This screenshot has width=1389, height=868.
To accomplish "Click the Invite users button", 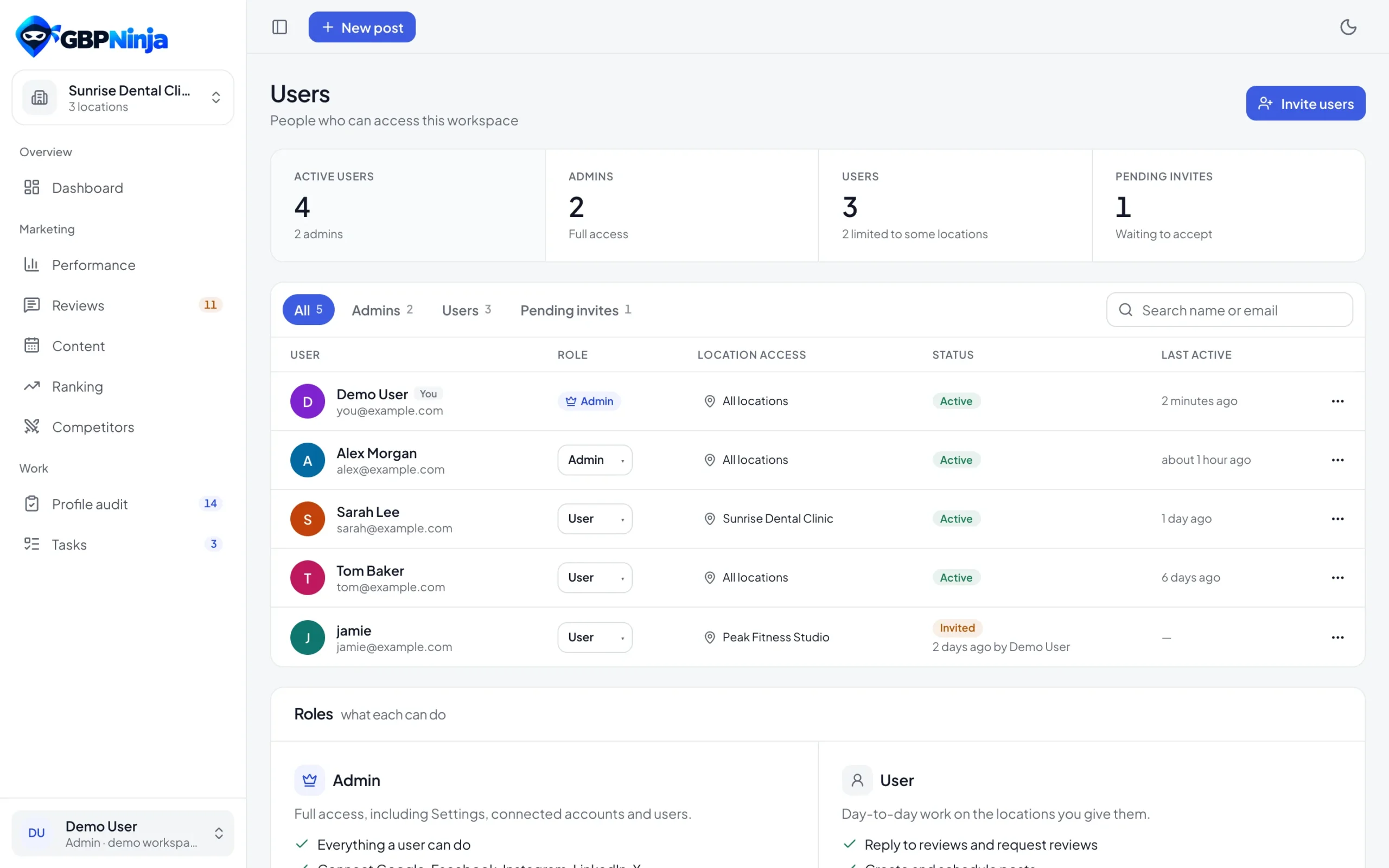I will [1305, 103].
